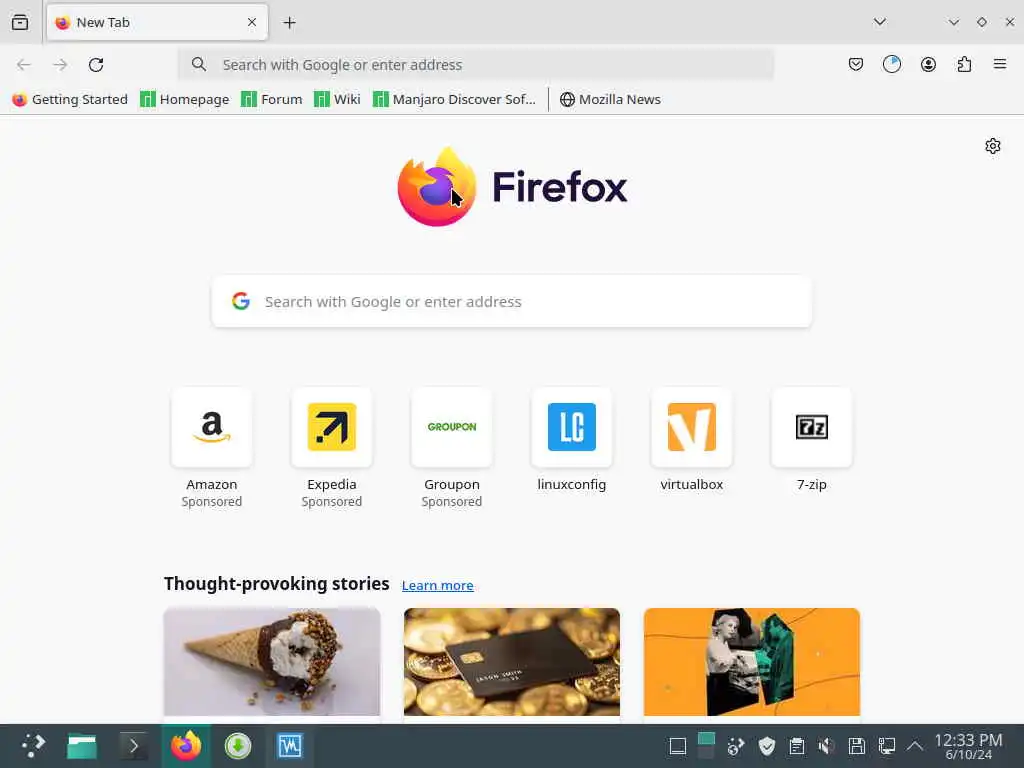Open Save to Pocket icon

click(856, 64)
